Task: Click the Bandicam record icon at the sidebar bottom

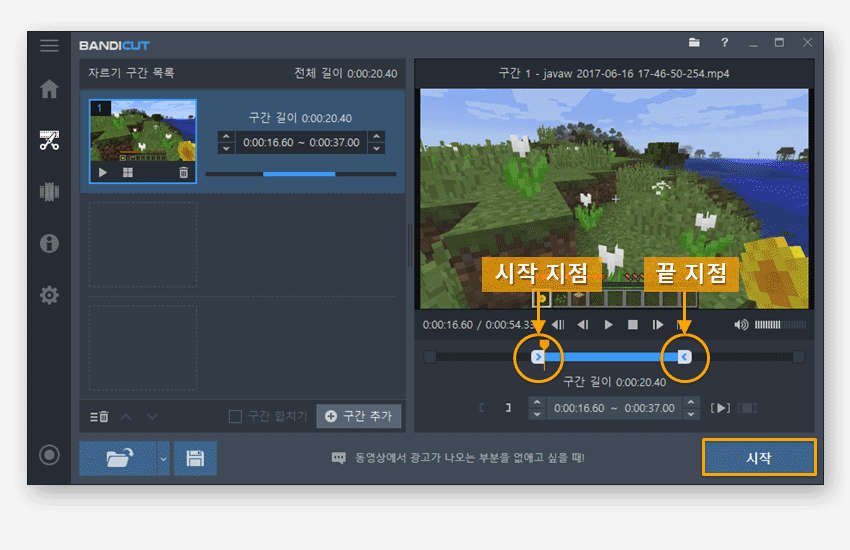Action: (49, 455)
